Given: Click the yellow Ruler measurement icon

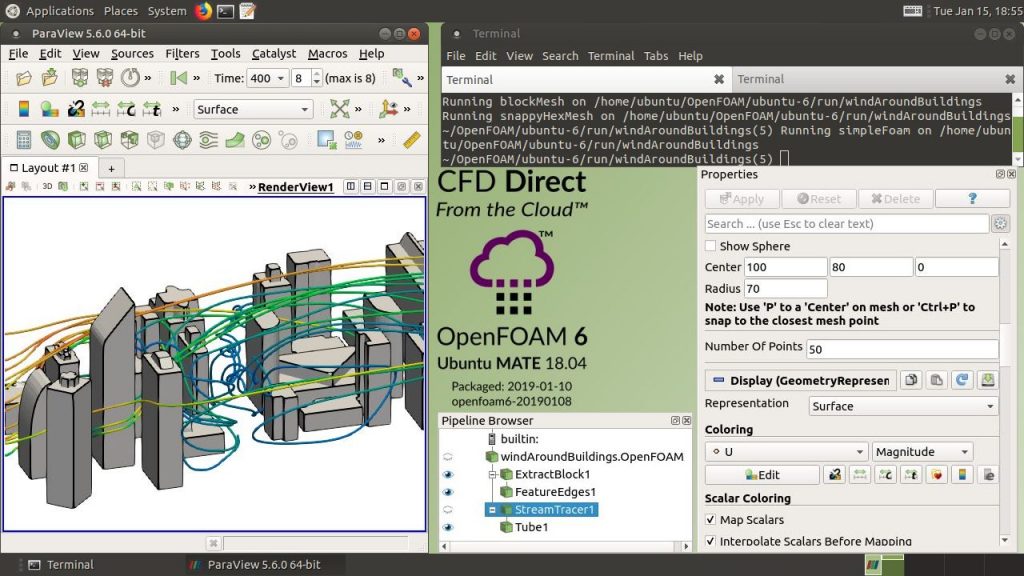Looking at the screenshot, I should click(x=411, y=140).
